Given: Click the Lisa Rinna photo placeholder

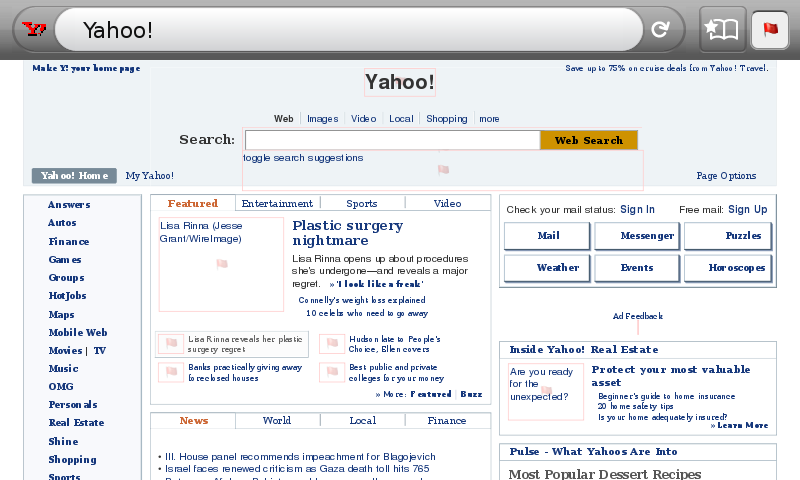Looking at the screenshot, I should point(221,264).
